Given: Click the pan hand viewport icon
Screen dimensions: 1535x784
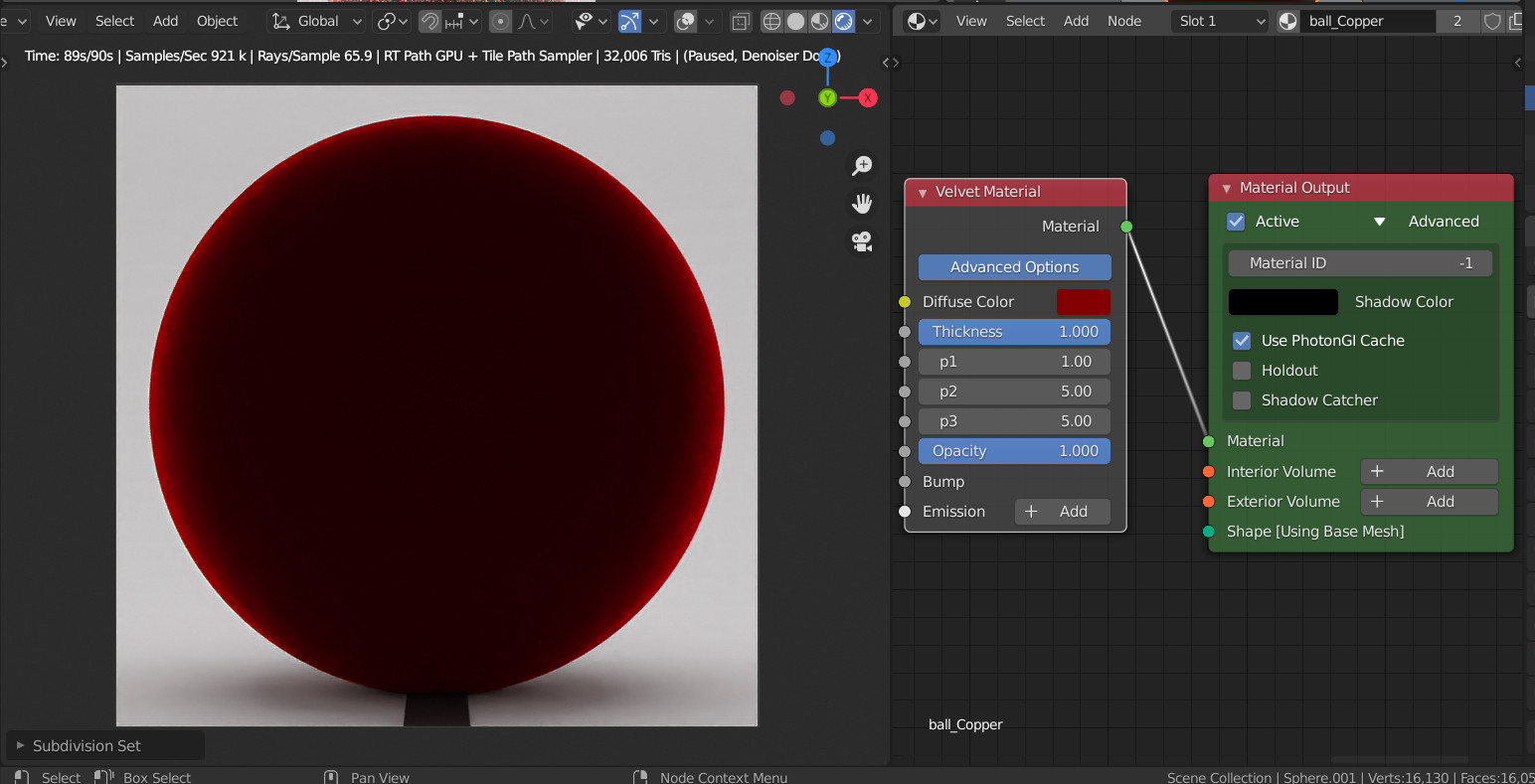Looking at the screenshot, I should pyautogui.click(x=862, y=204).
